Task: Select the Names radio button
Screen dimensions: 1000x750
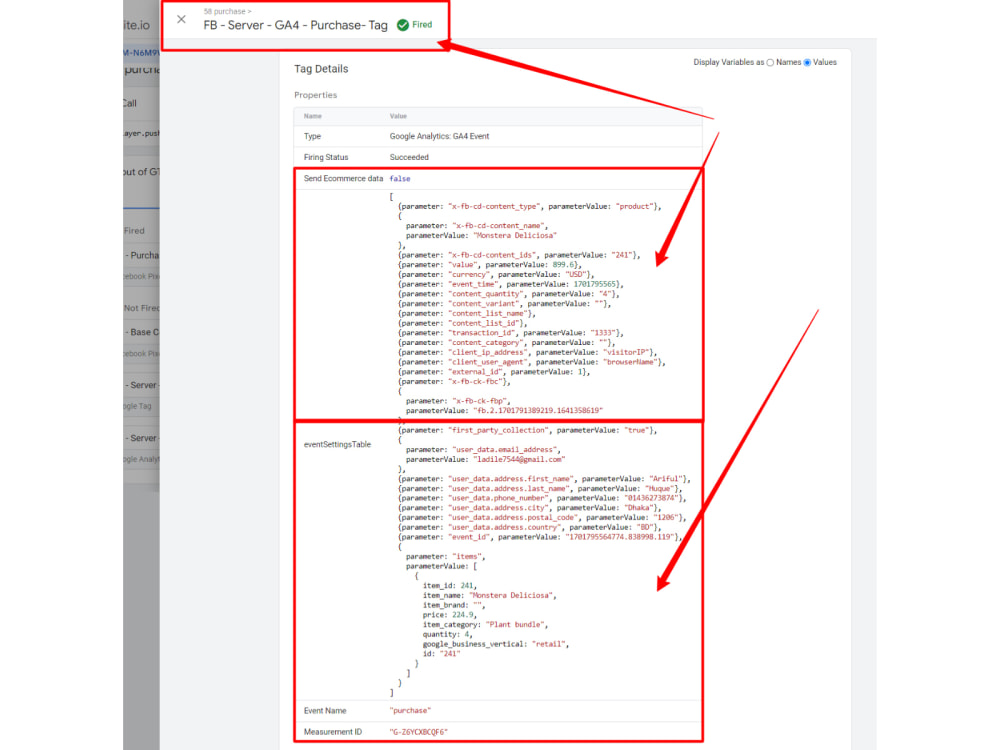Action: 770,62
